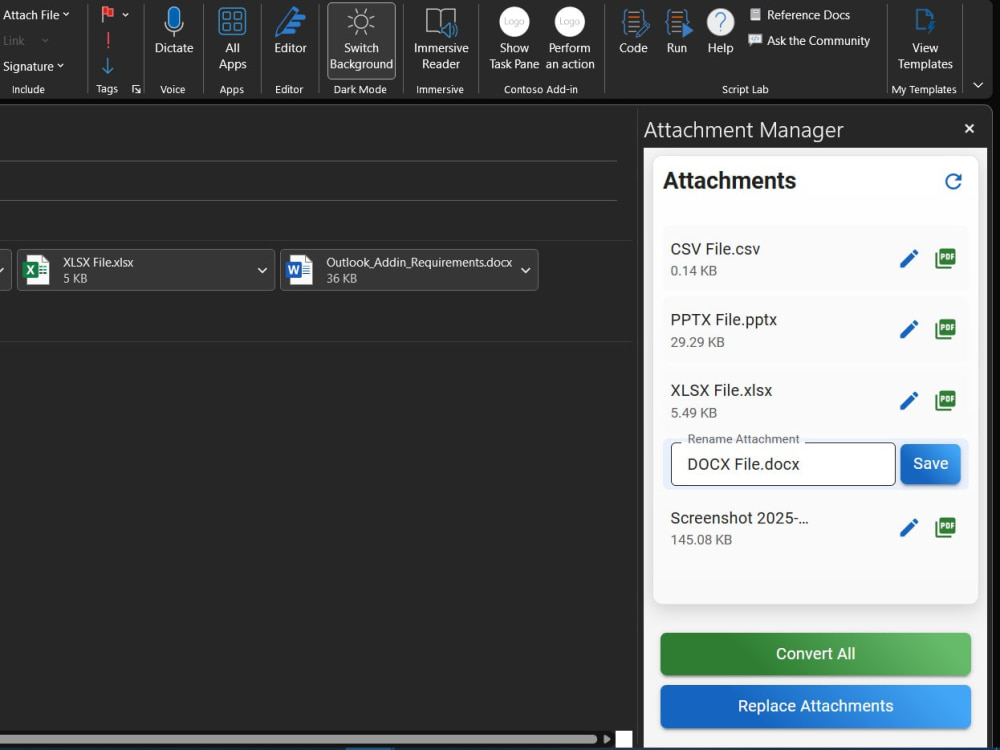Image resolution: width=1000 pixels, height=750 pixels.
Task: Open Immersive Reader
Action: (x=441, y=40)
